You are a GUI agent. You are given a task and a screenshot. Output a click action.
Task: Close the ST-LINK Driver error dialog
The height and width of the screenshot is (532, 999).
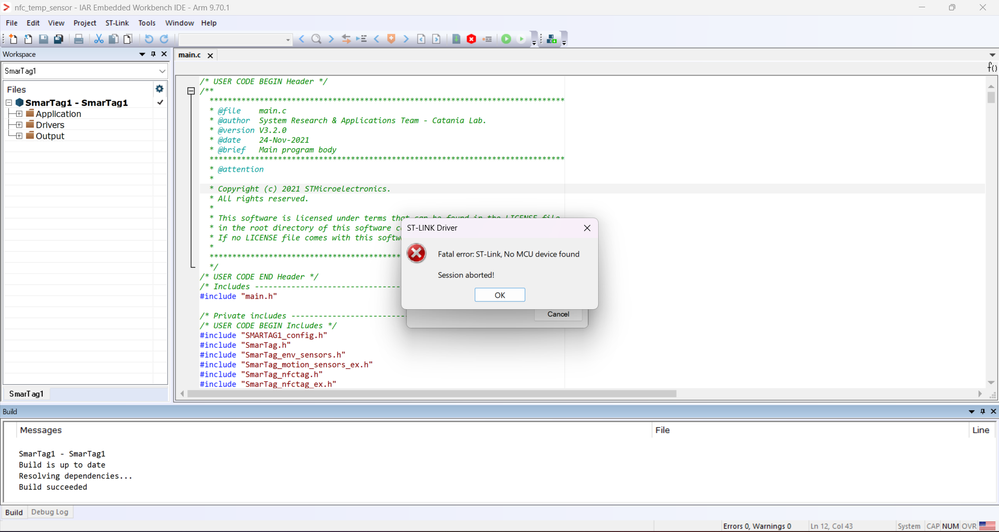pos(587,228)
